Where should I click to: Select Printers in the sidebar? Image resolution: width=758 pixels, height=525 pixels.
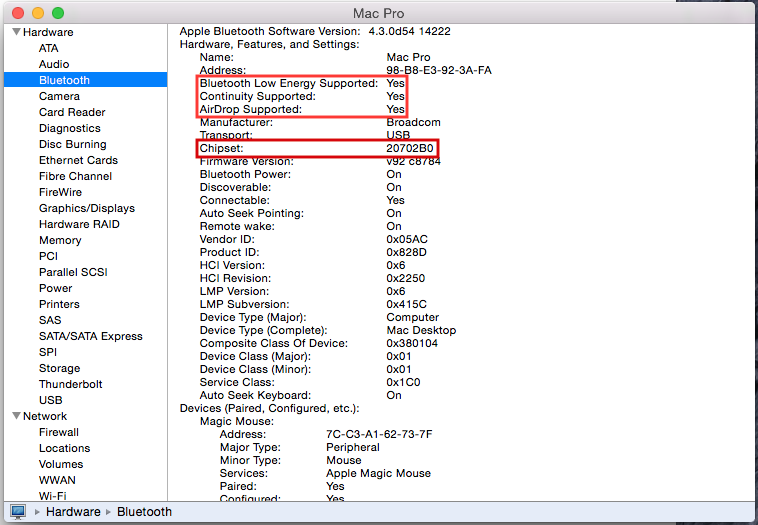pos(59,304)
